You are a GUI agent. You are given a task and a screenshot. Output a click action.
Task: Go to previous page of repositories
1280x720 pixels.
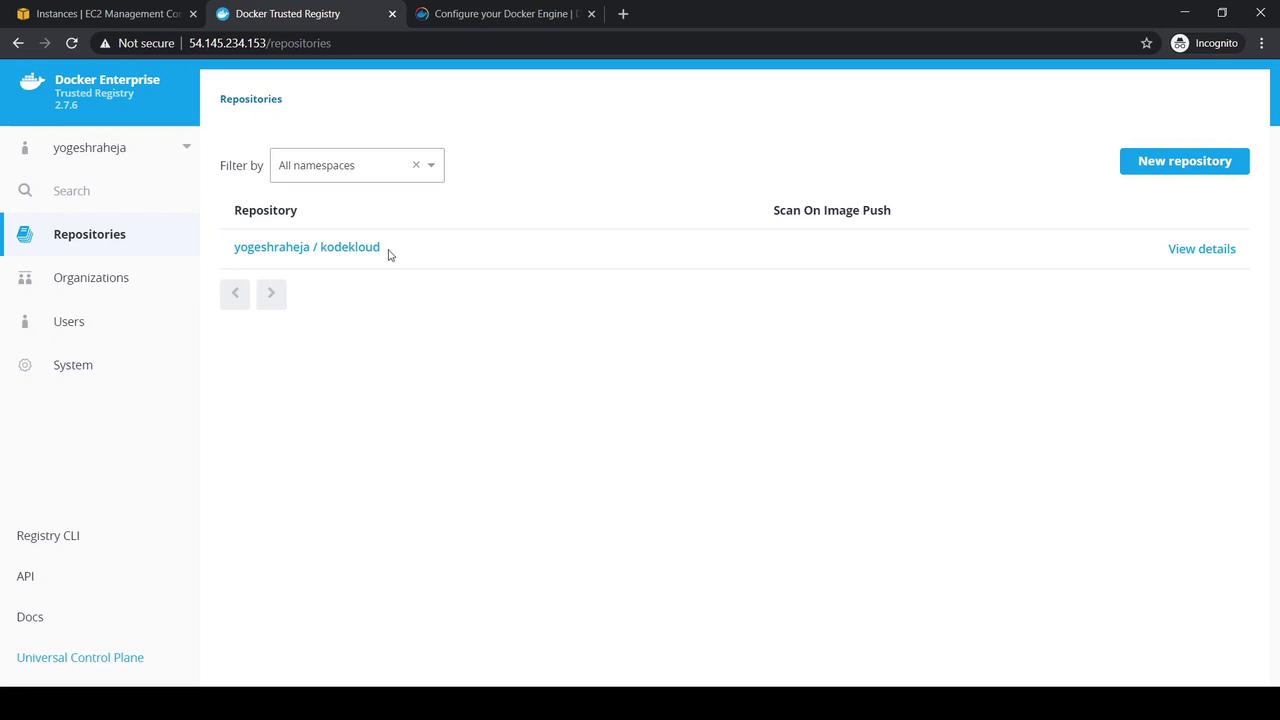point(235,293)
